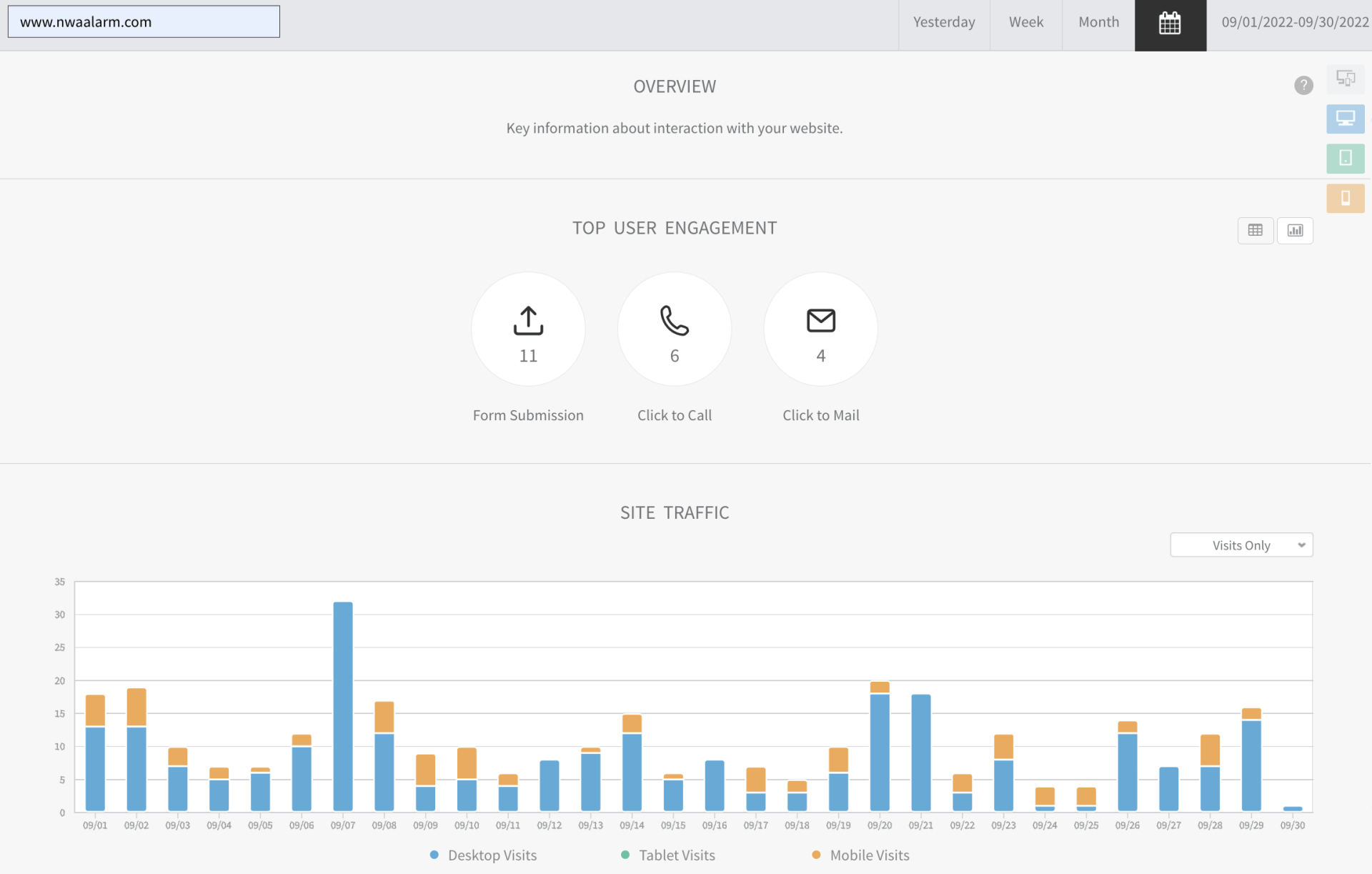Viewport: 1372px width, 874px height.
Task: Filter by desktop device icon
Action: 1345,119
